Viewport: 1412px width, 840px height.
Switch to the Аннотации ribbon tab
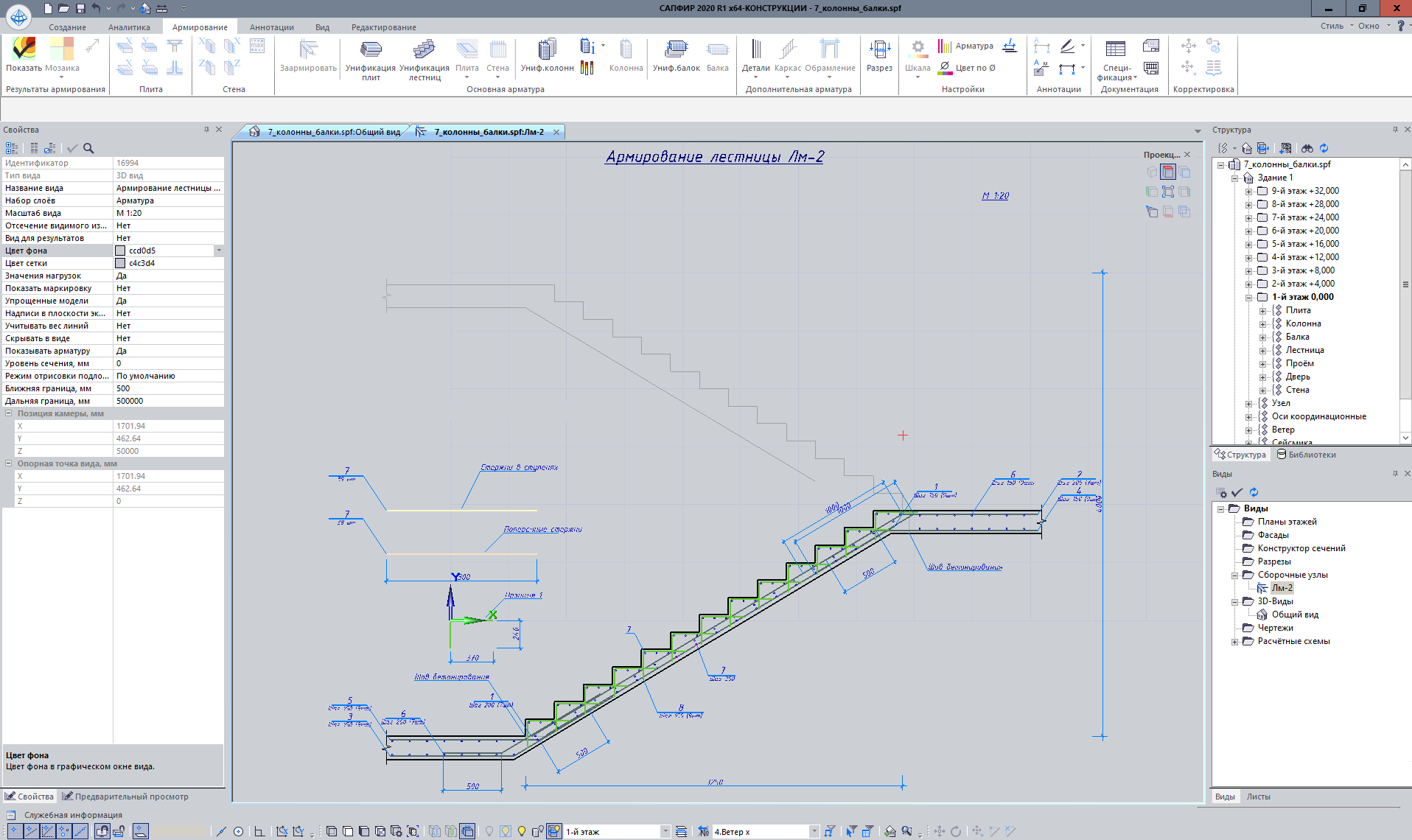tap(271, 27)
